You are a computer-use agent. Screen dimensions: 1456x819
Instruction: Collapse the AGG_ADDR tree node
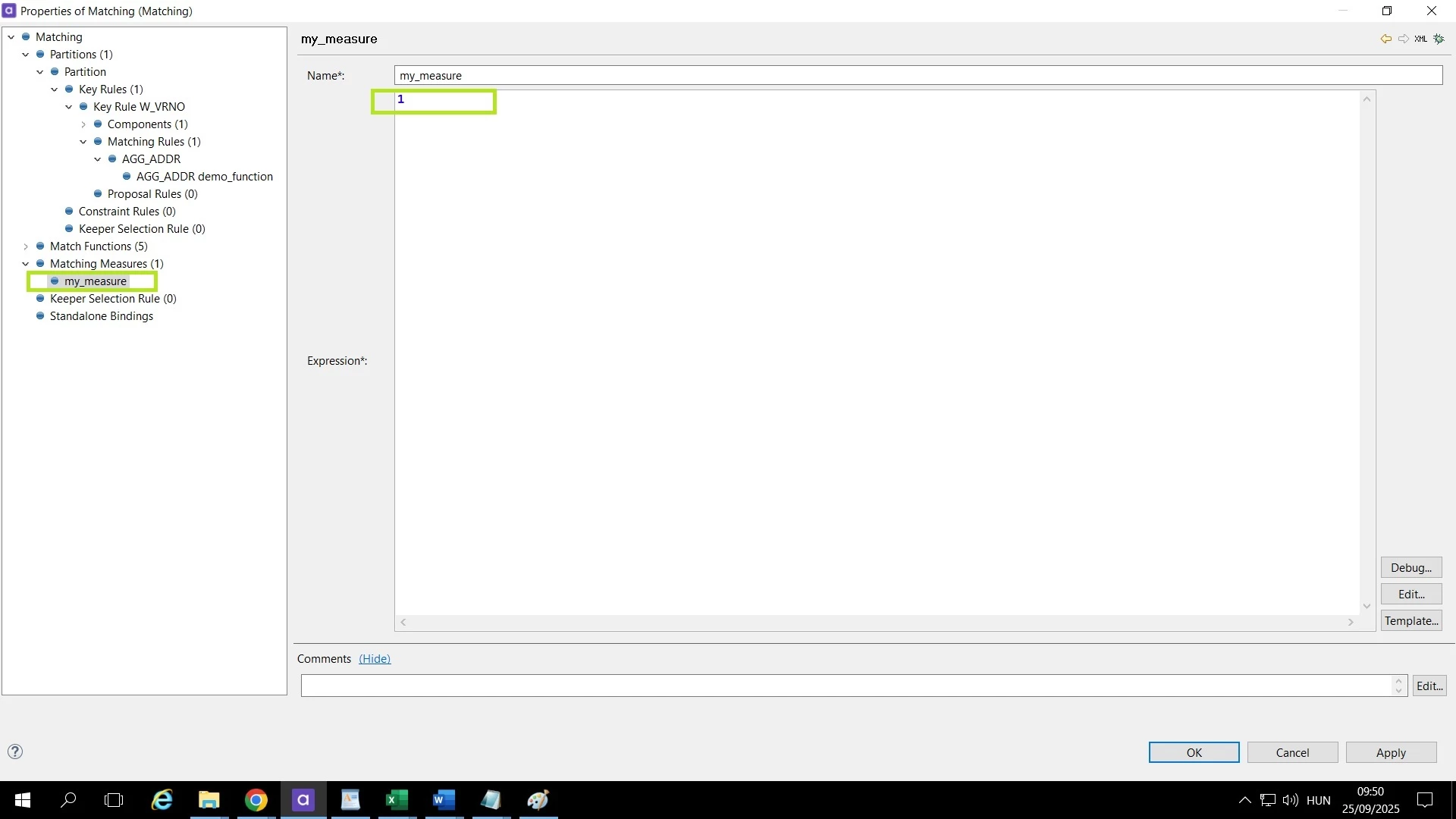98,159
